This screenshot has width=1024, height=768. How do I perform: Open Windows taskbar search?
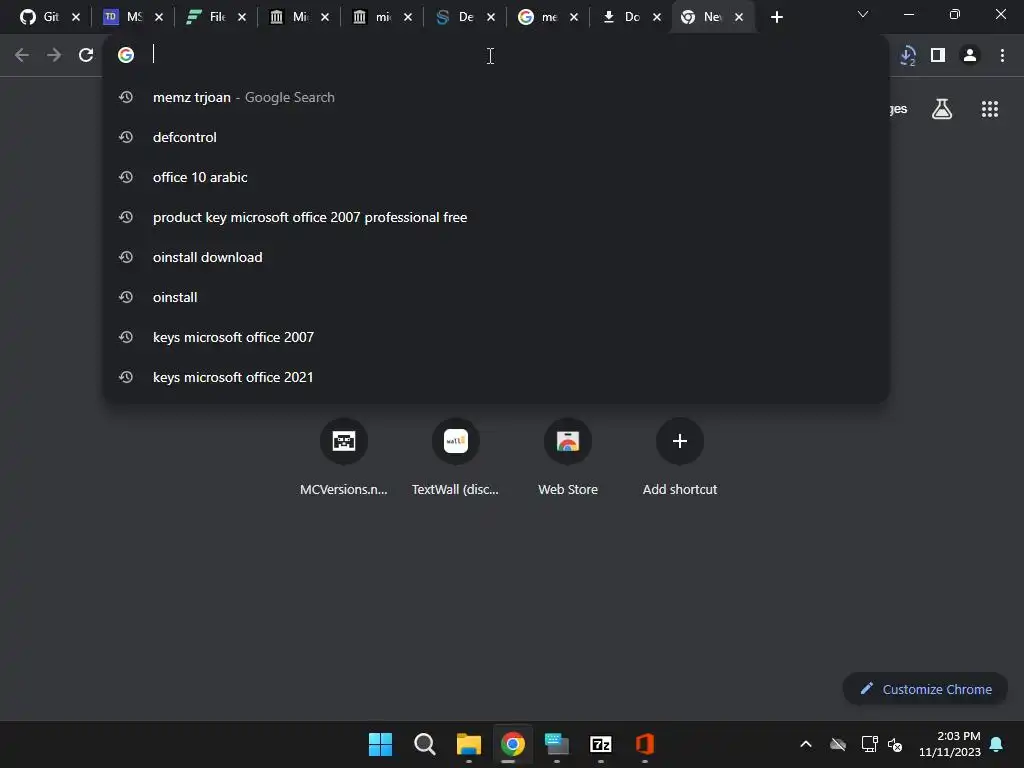click(x=424, y=744)
